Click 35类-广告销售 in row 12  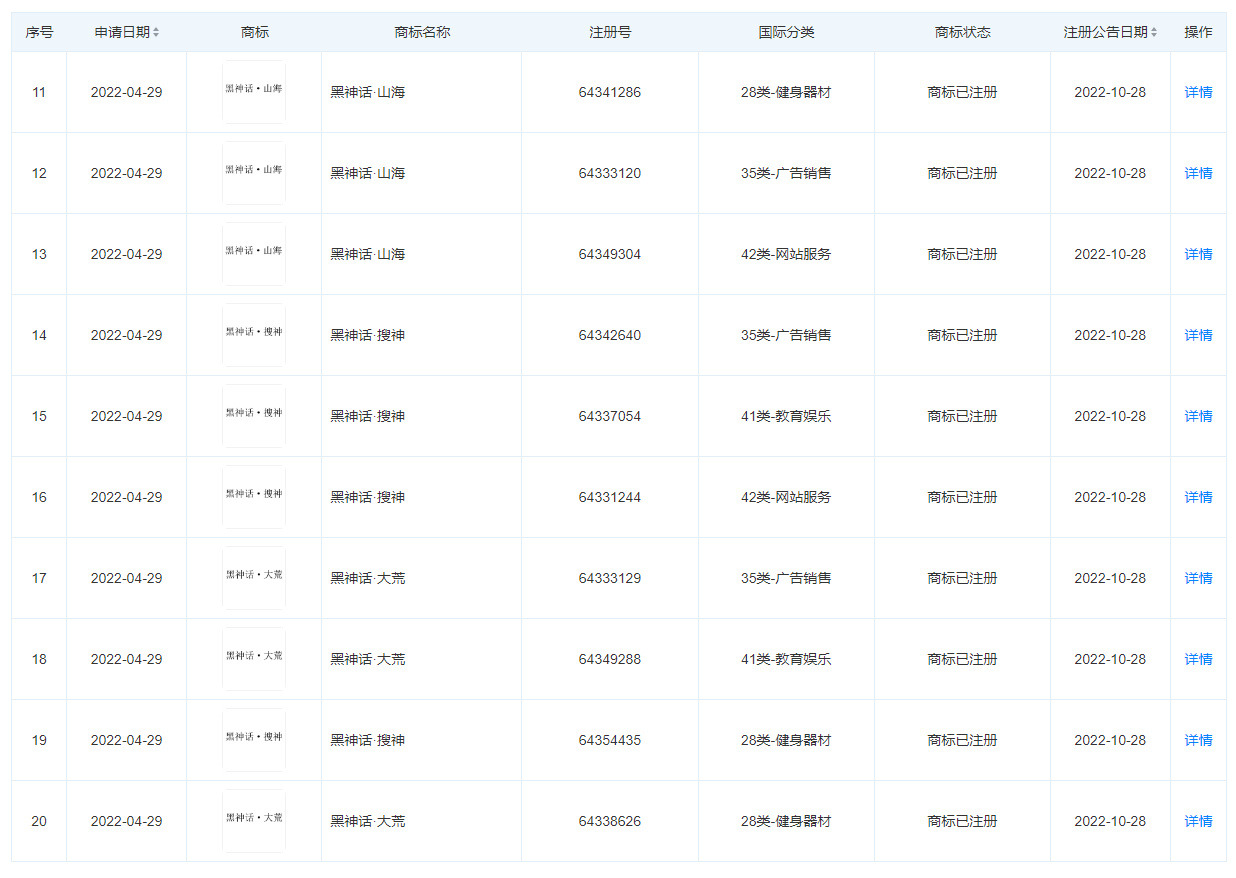click(786, 173)
